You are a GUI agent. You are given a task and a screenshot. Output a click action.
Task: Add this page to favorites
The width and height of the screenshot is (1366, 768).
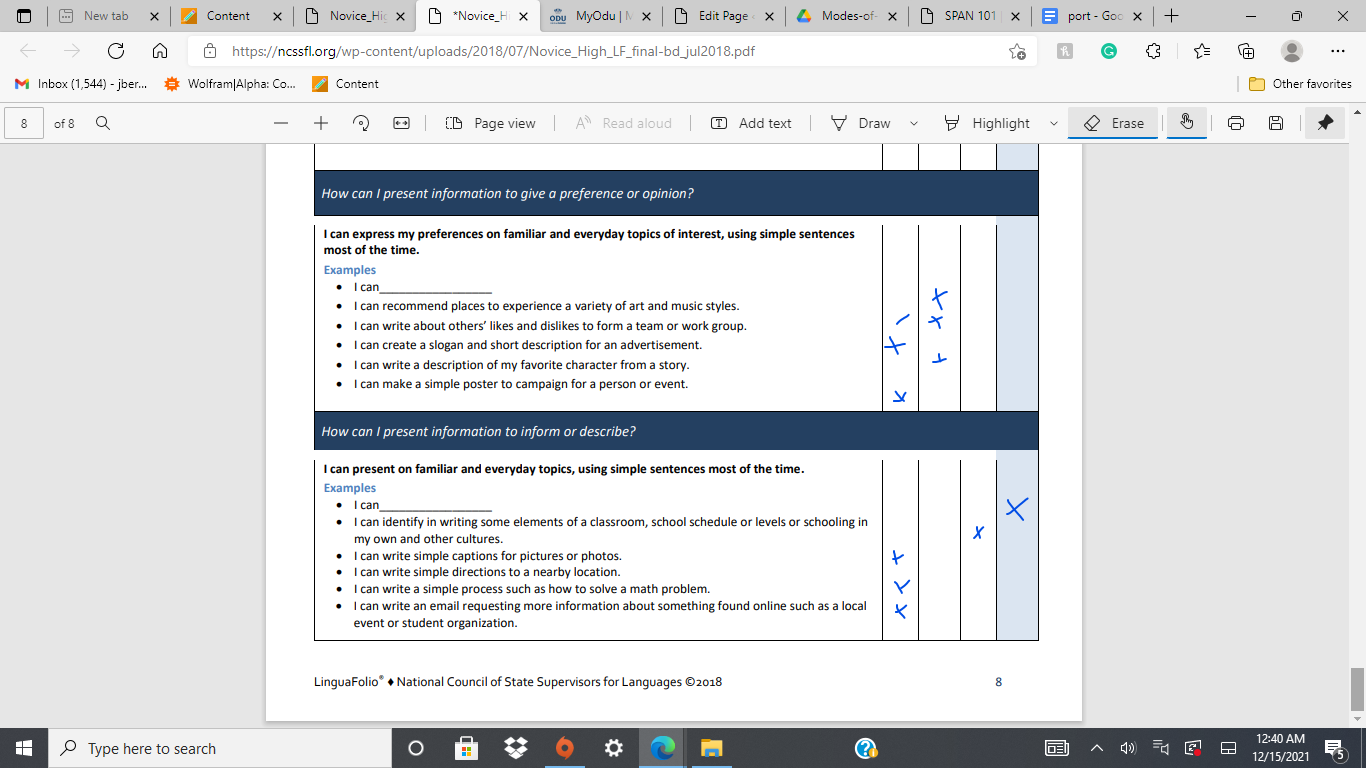[1017, 51]
